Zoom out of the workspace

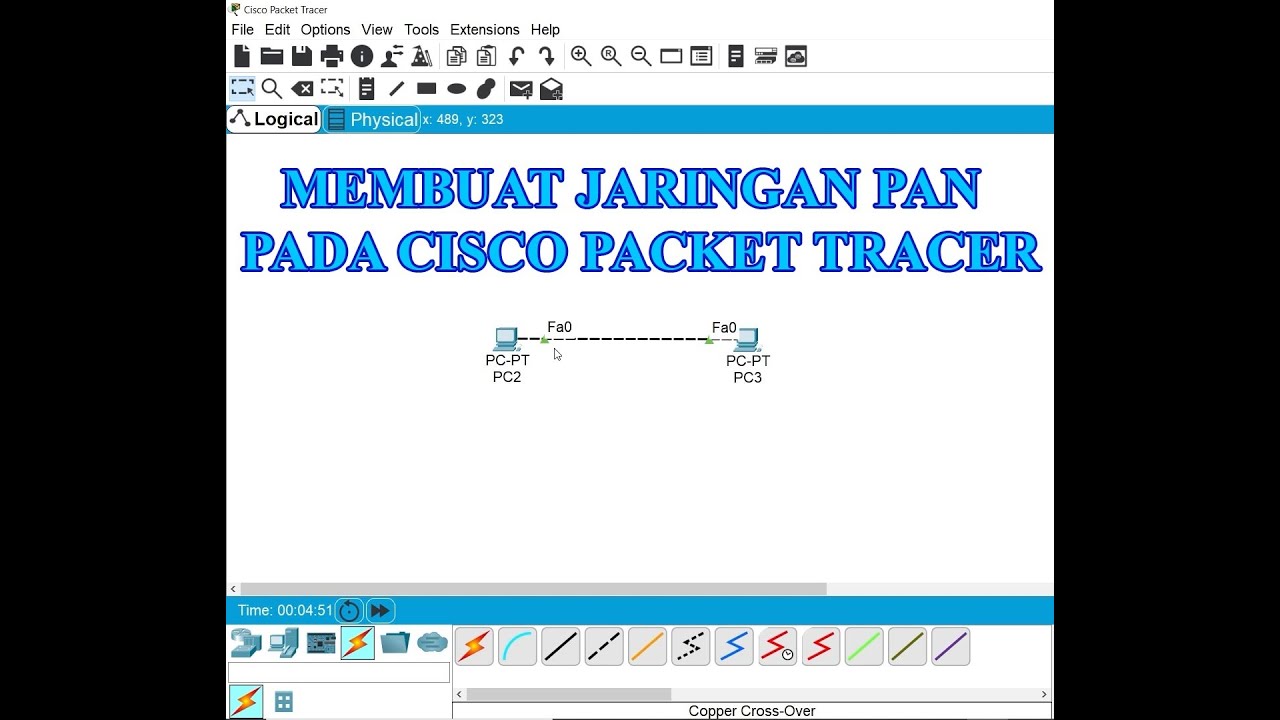click(641, 57)
